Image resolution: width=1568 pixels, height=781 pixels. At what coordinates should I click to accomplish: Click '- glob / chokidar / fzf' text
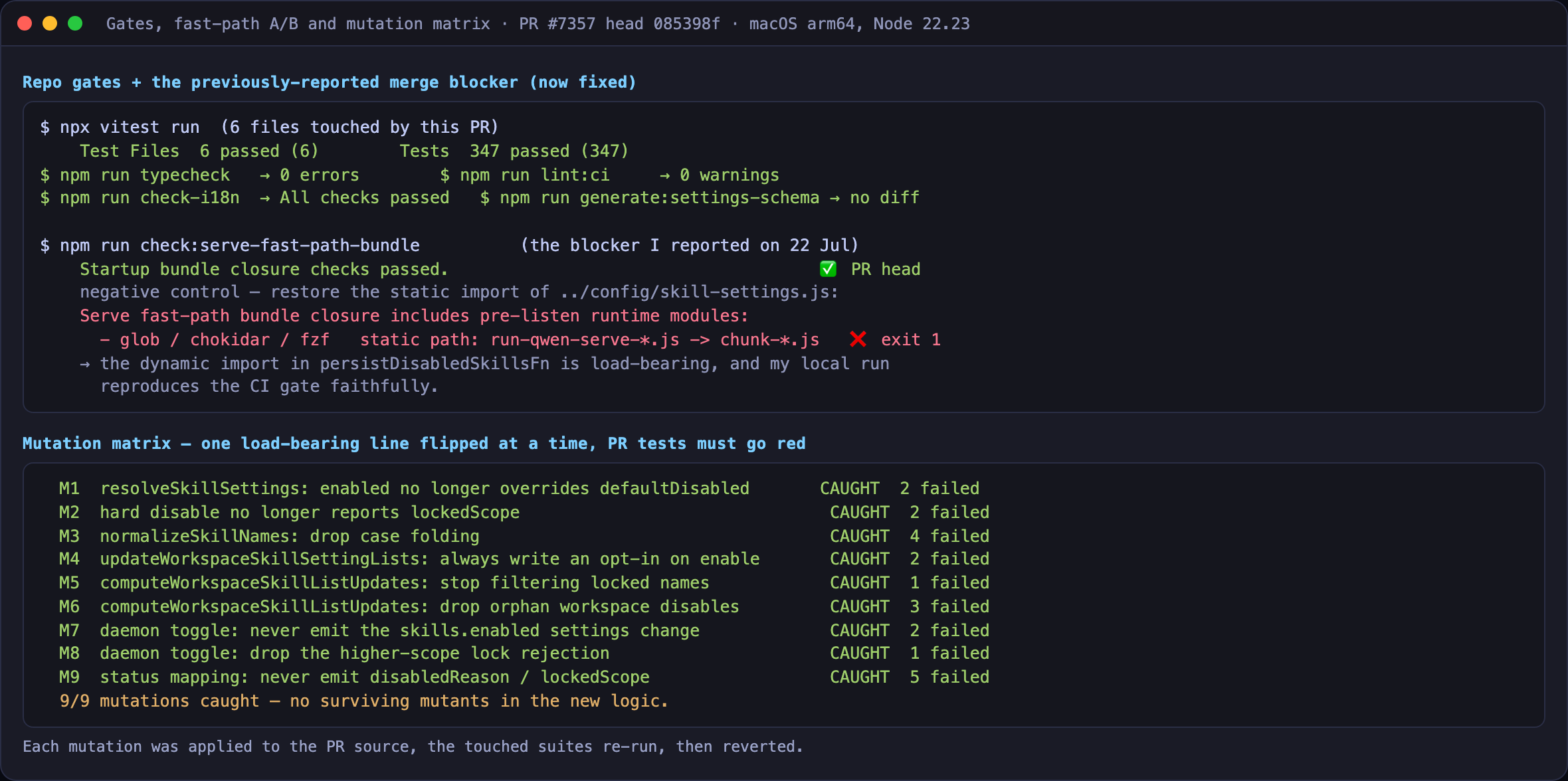215,339
